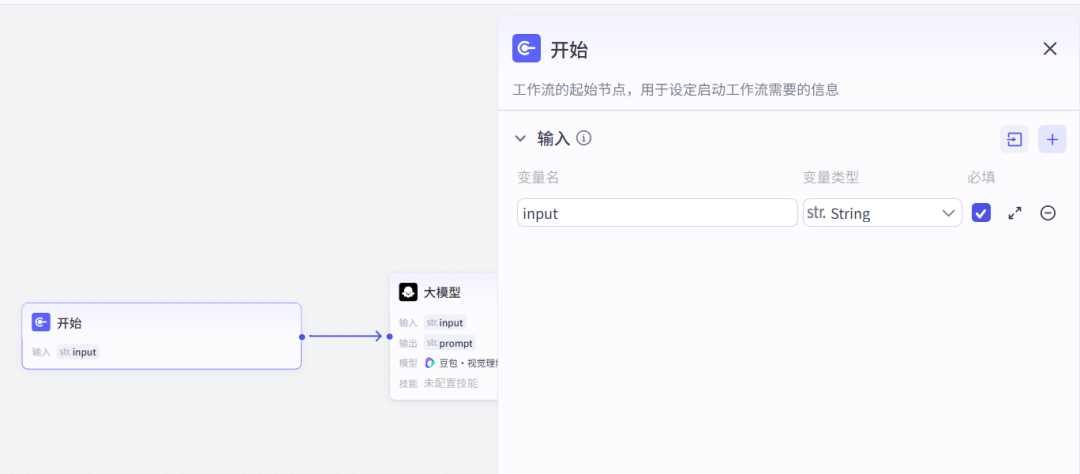The image size is (1080, 474).
Task: Click the 开始 icon in the panel header
Action: click(526, 48)
